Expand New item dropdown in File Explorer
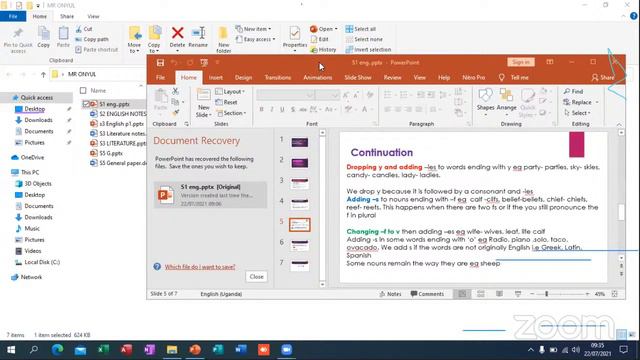The height and width of the screenshot is (360, 640). [x=253, y=29]
